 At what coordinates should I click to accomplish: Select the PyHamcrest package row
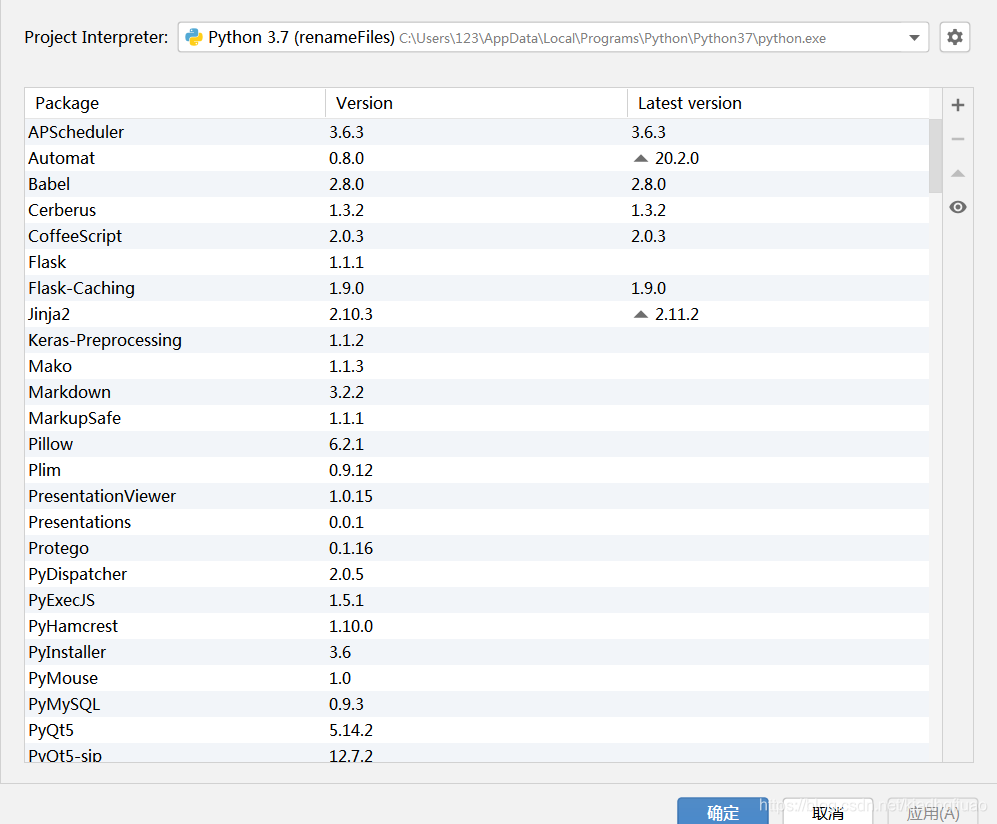tap(477, 627)
